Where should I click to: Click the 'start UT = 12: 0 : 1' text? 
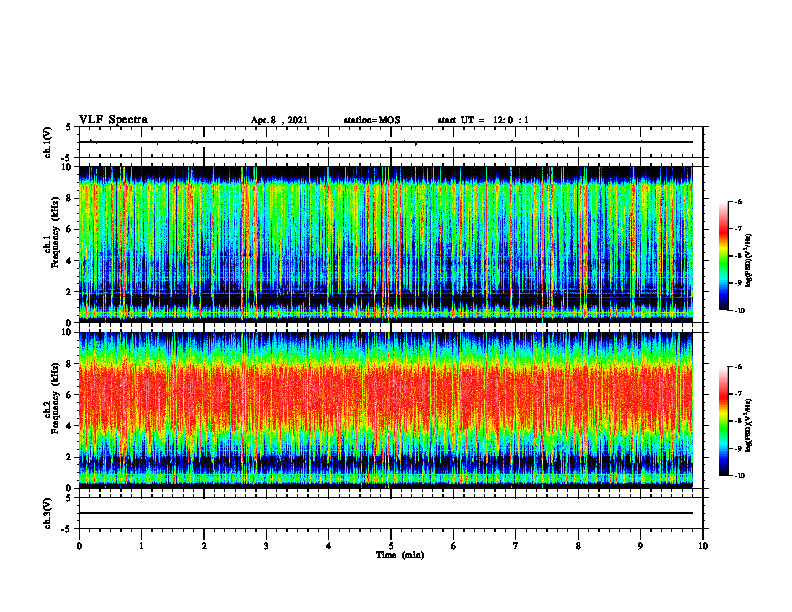click(x=483, y=120)
